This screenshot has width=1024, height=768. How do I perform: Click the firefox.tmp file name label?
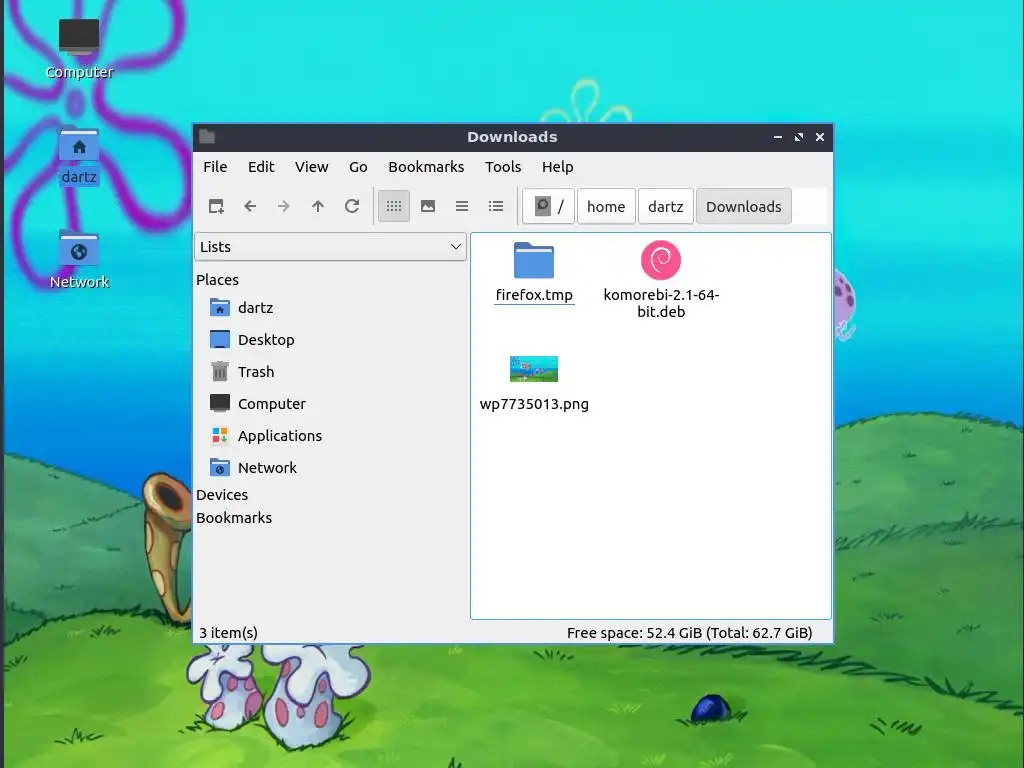[534, 295]
